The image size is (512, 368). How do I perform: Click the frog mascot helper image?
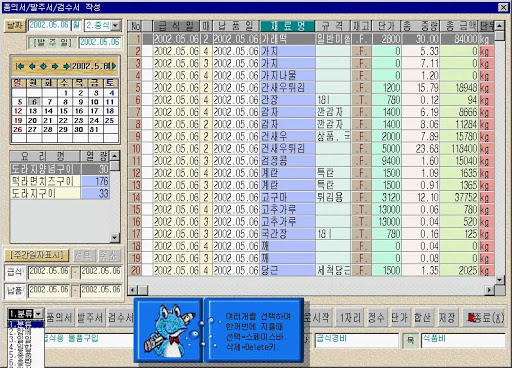pos(169,330)
